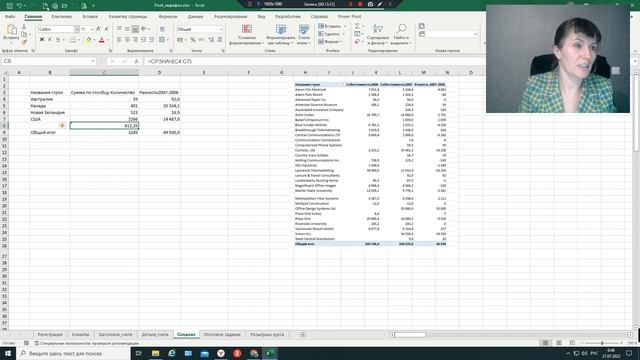Viewport: 640px width, 360px height.
Task: Stop the screen recording with red button
Action: pyautogui.click(x=360, y=4)
